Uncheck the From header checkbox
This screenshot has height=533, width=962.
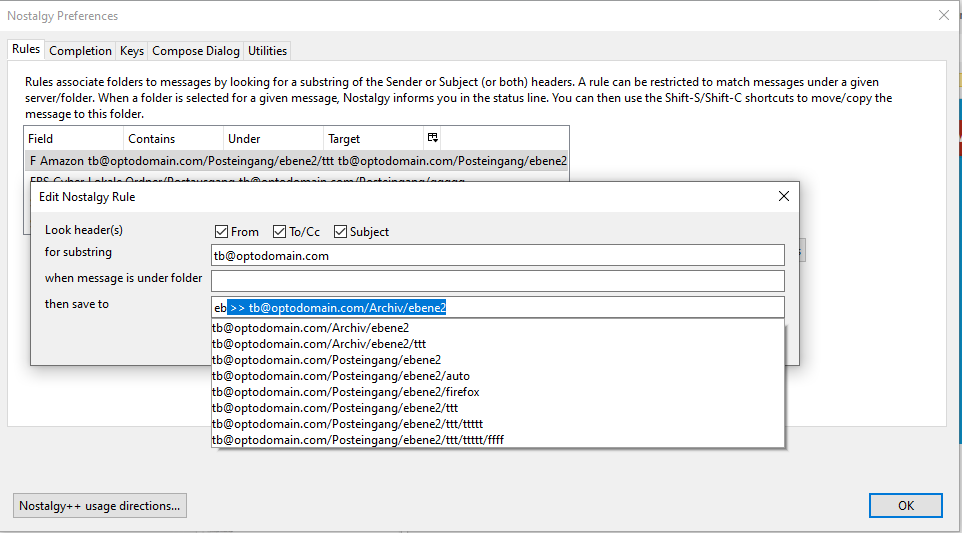pos(221,232)
